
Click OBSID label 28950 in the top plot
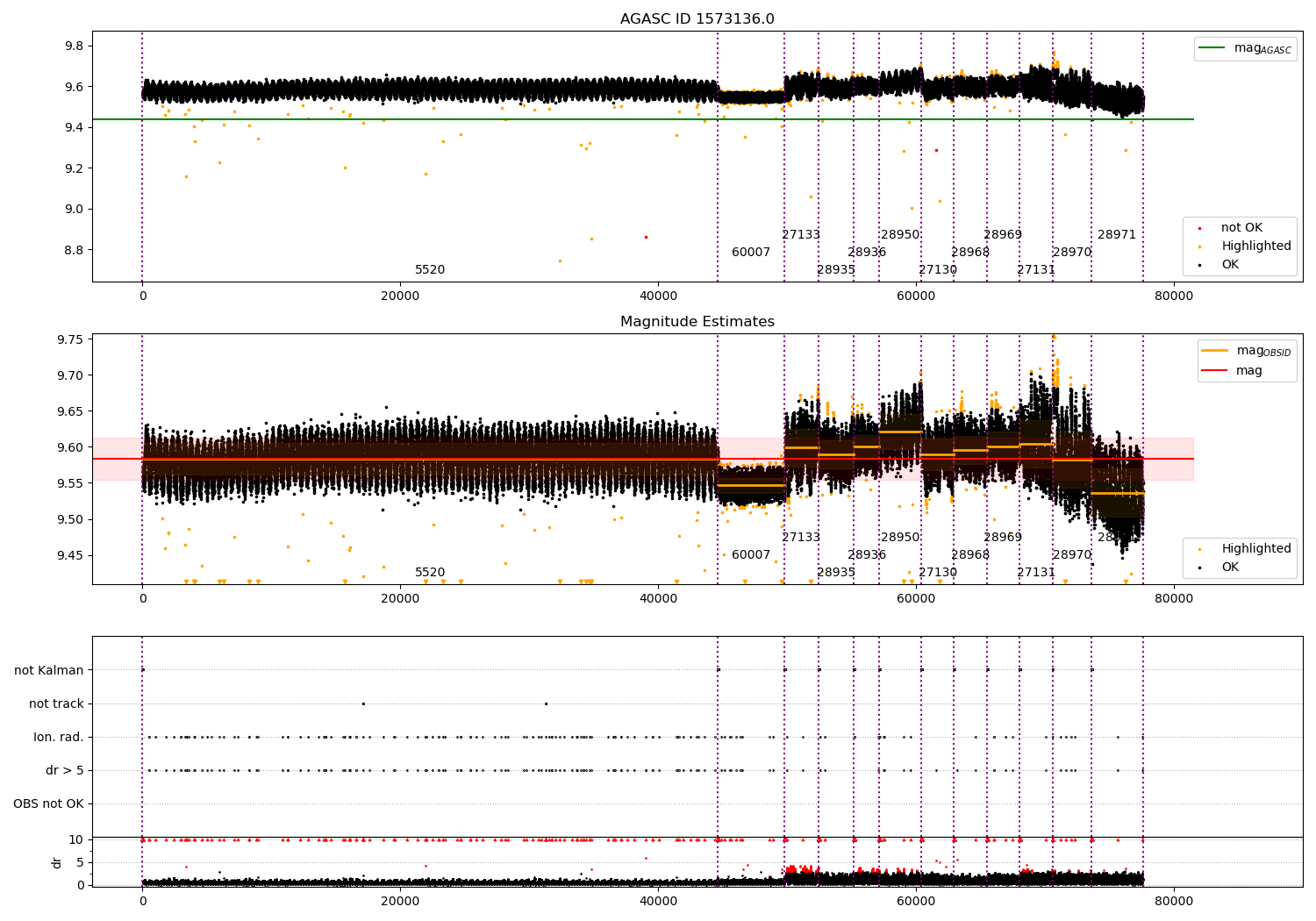900,235
